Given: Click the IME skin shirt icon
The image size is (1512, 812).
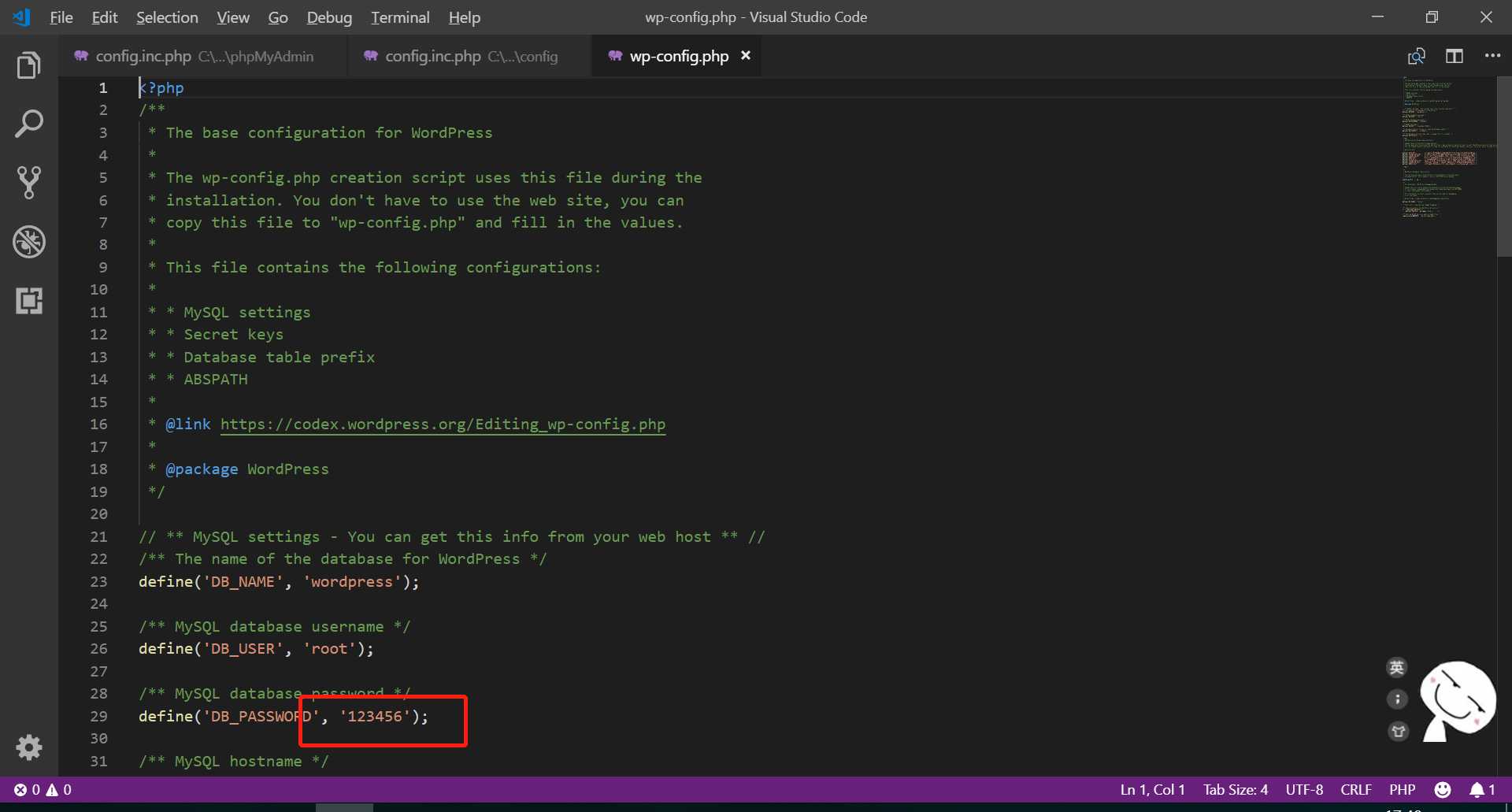Looking at the screenshot, I should (1398, 731).
